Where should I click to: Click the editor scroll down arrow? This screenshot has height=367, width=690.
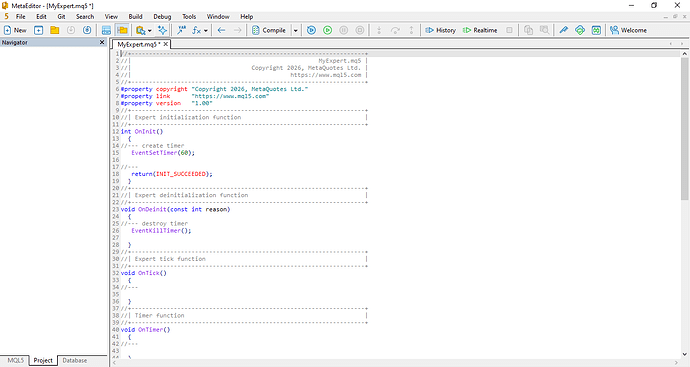tap(685, 354)
